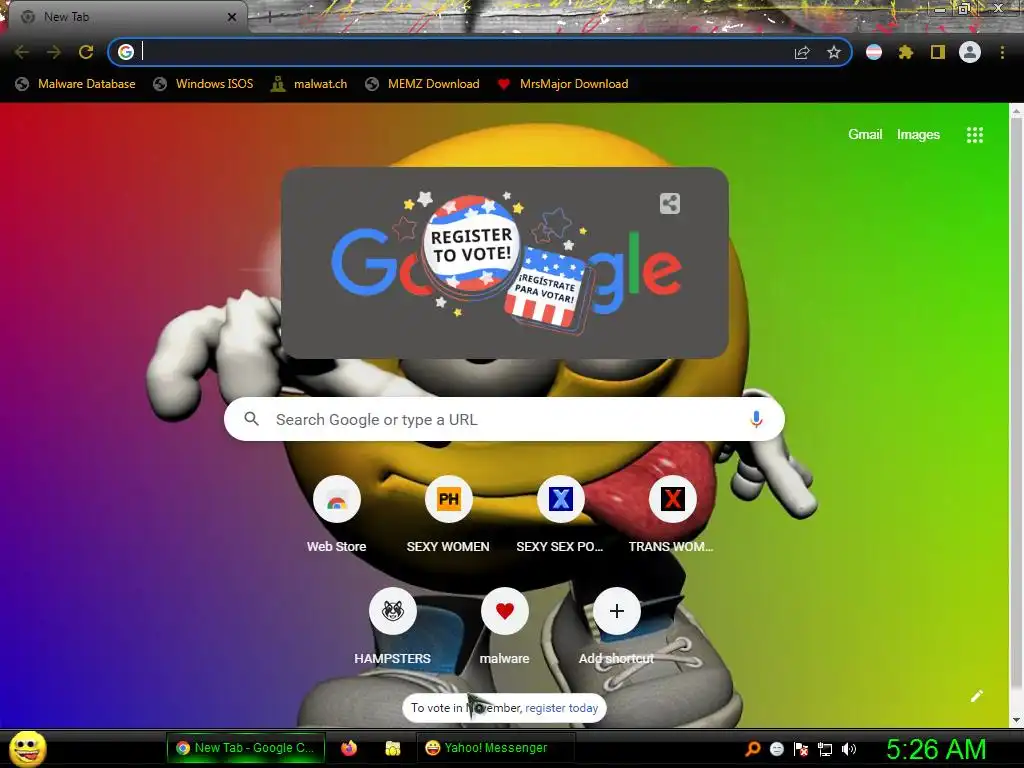The image size is (1024, 768).
Task: Open the Google apps grid
Action: tap(975, 135)
